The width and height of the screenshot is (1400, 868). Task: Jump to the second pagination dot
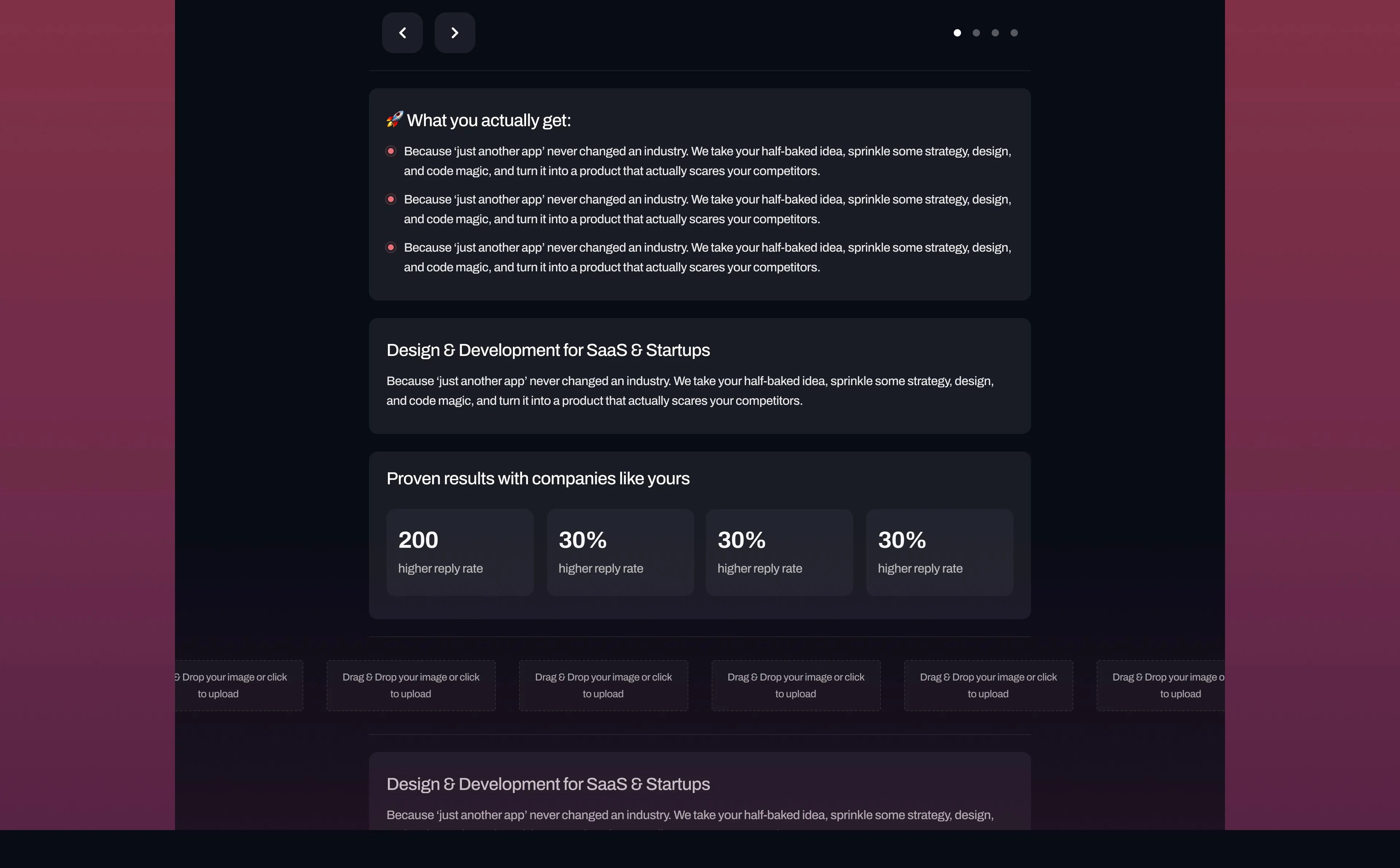[x=976, y=33]
